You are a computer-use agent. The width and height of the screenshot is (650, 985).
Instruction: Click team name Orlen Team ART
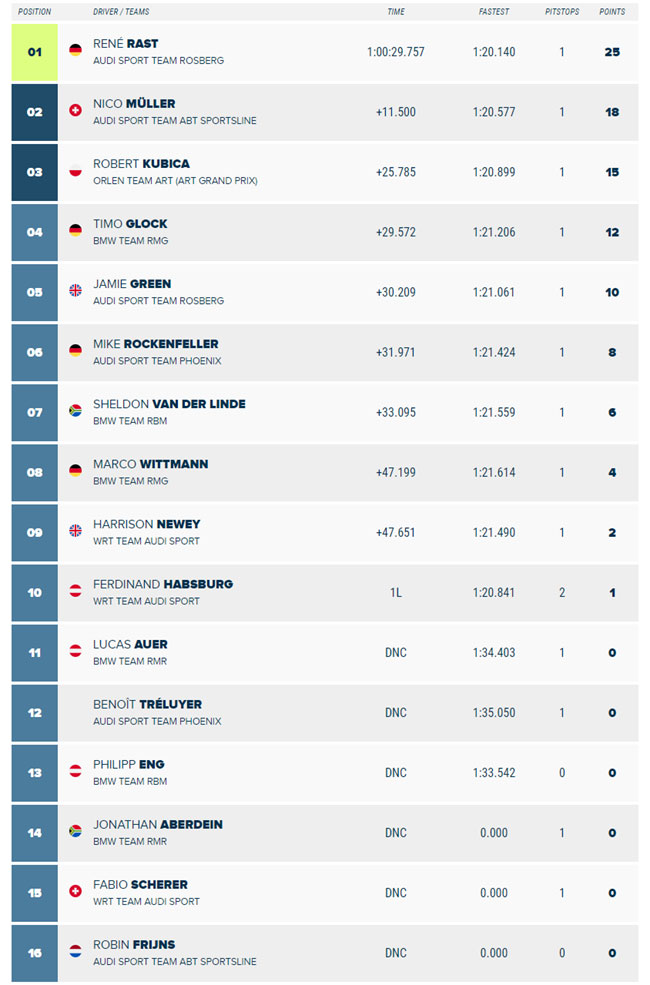(175, 181)
